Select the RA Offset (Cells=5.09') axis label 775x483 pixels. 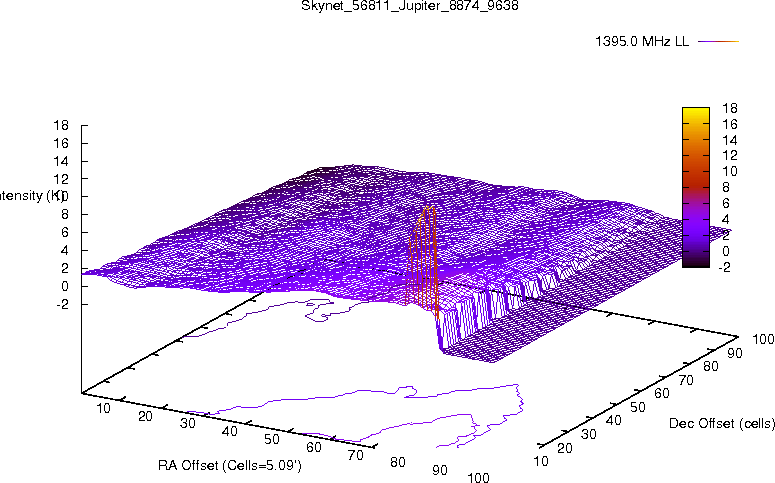(230, 466)
